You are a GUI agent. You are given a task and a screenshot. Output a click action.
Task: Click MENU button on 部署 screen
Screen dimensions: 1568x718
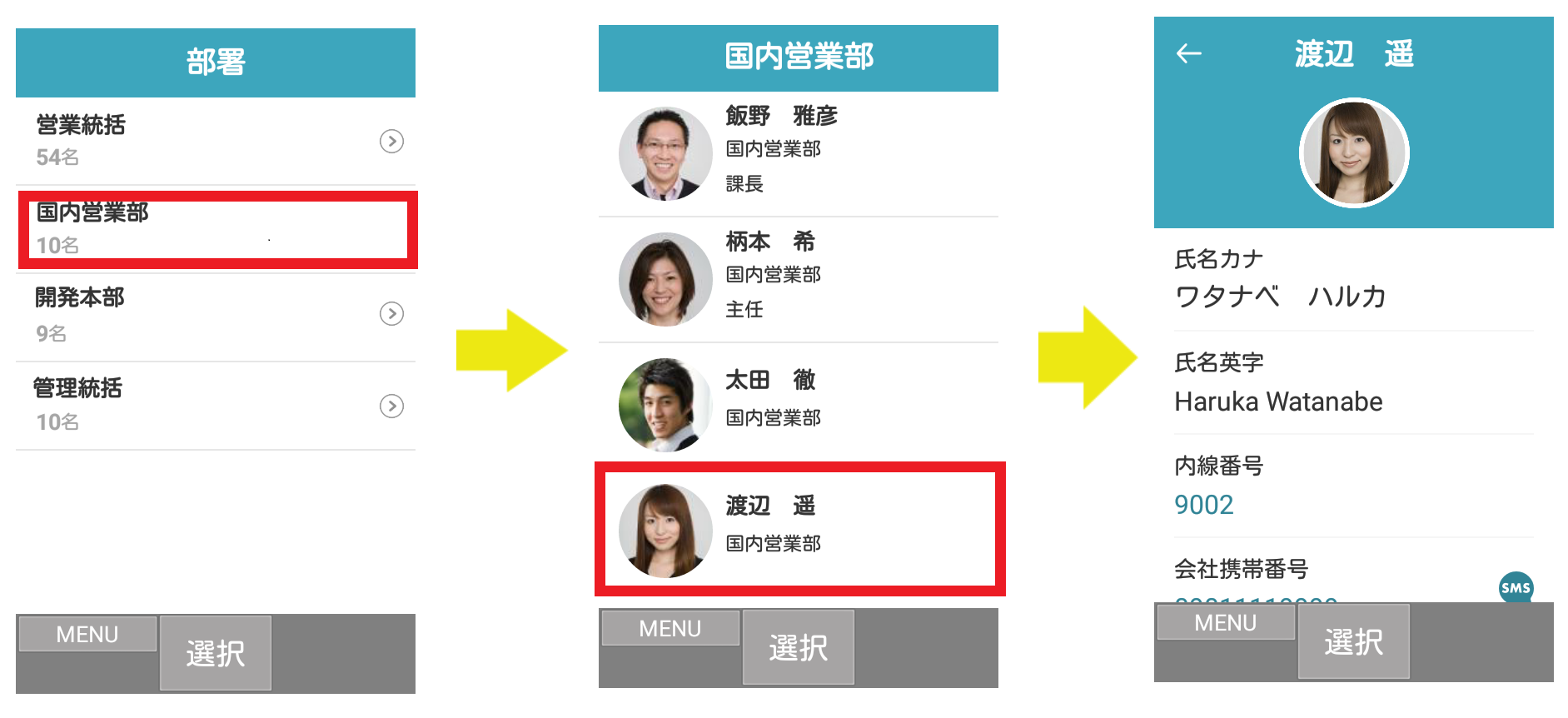pos(87,634)
